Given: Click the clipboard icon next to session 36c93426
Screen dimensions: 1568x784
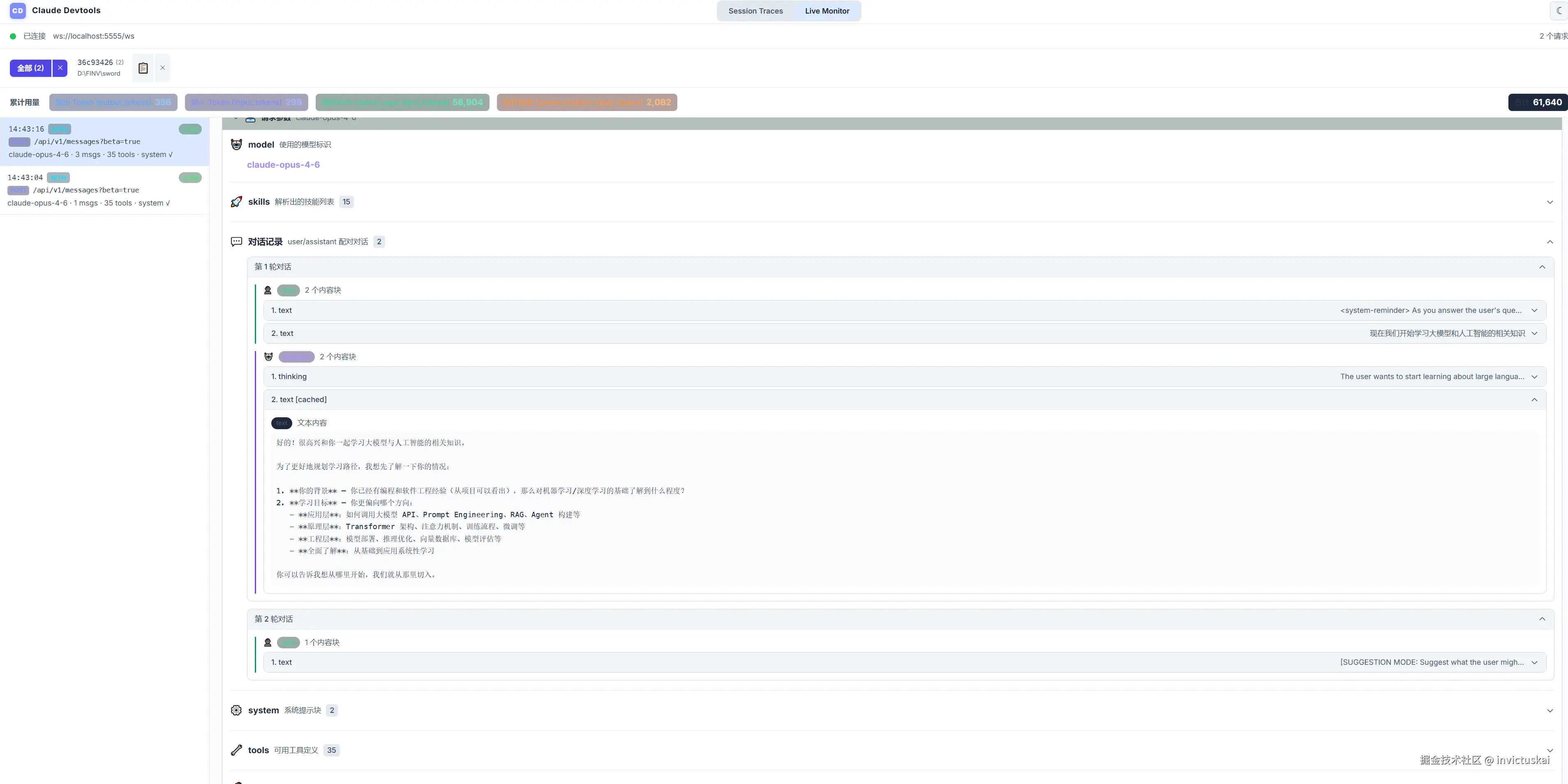Looking at the screenshot, I should (x=143, y=68).
